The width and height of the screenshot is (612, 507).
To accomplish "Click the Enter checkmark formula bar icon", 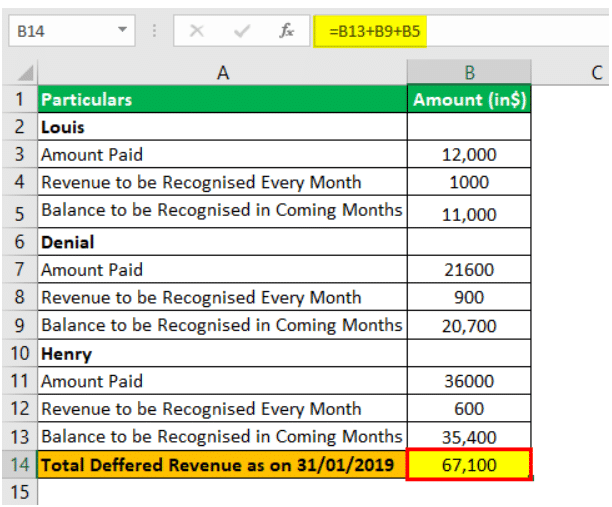I will (242, 30).
